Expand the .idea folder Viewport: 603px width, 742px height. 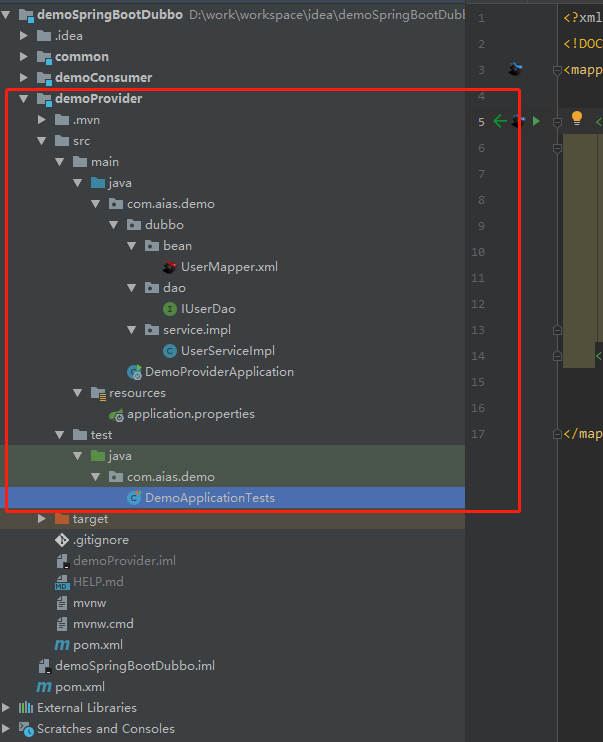tap(24, 35)
